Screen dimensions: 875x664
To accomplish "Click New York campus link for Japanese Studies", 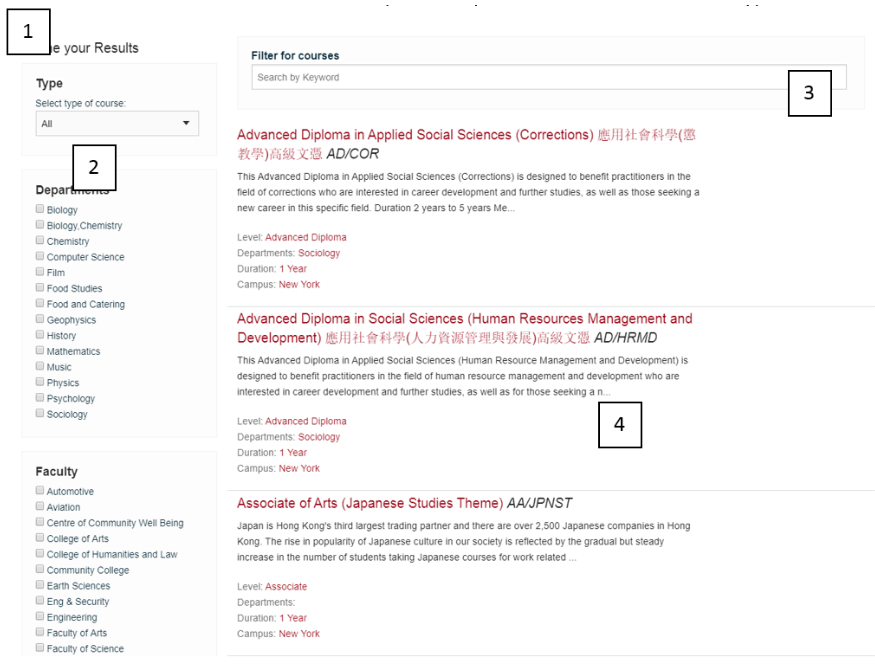I will coord(299,634).
